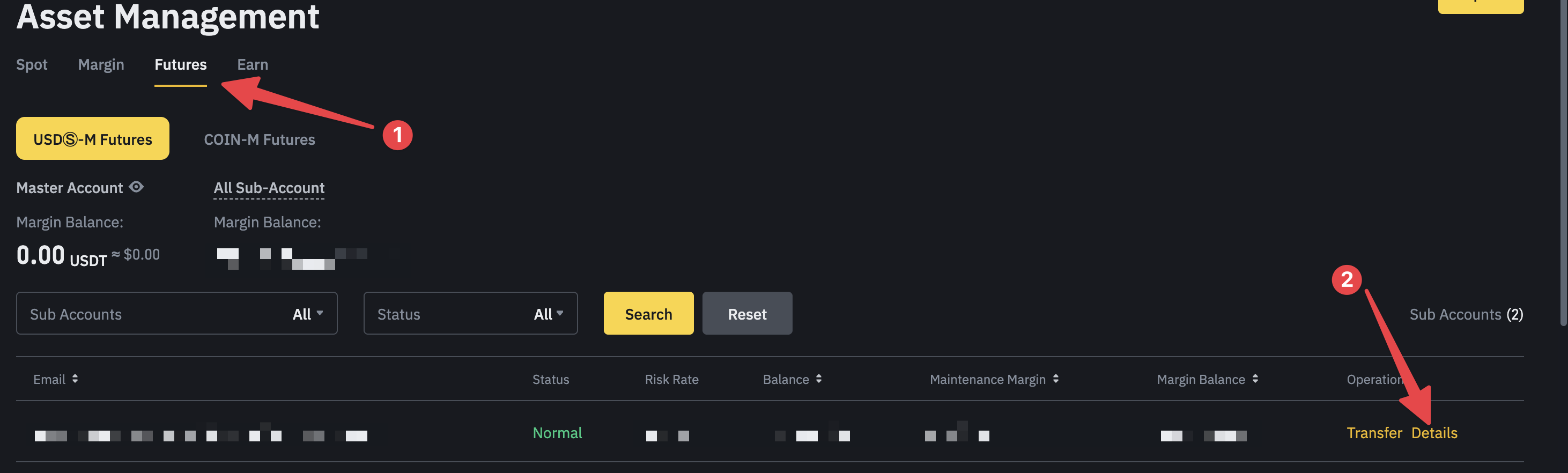Click the yellow button at top right
Viewport: 1568px width, 473px height.
pos(1481,5)
